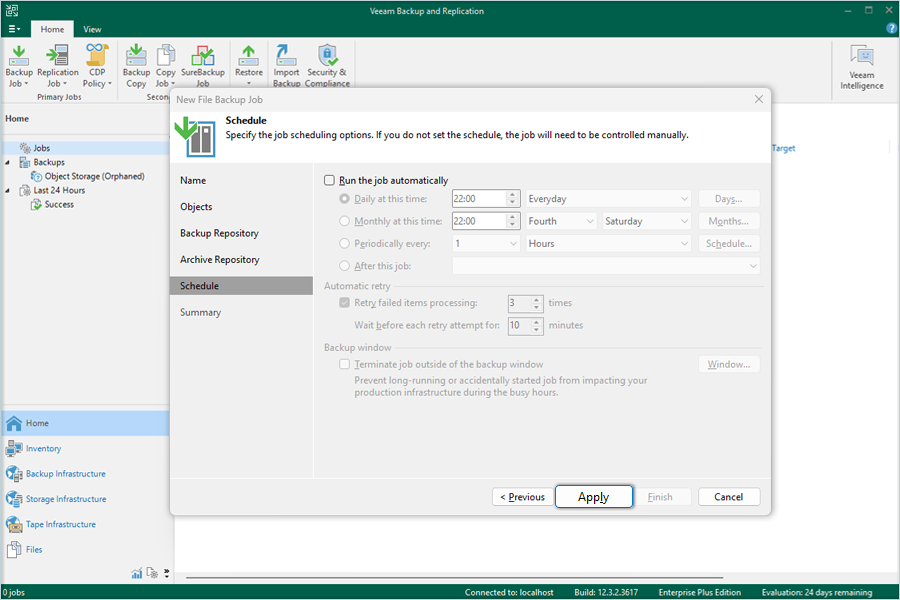
Task: Select the Daily at this time option
Action: click(x=344, y=199)
